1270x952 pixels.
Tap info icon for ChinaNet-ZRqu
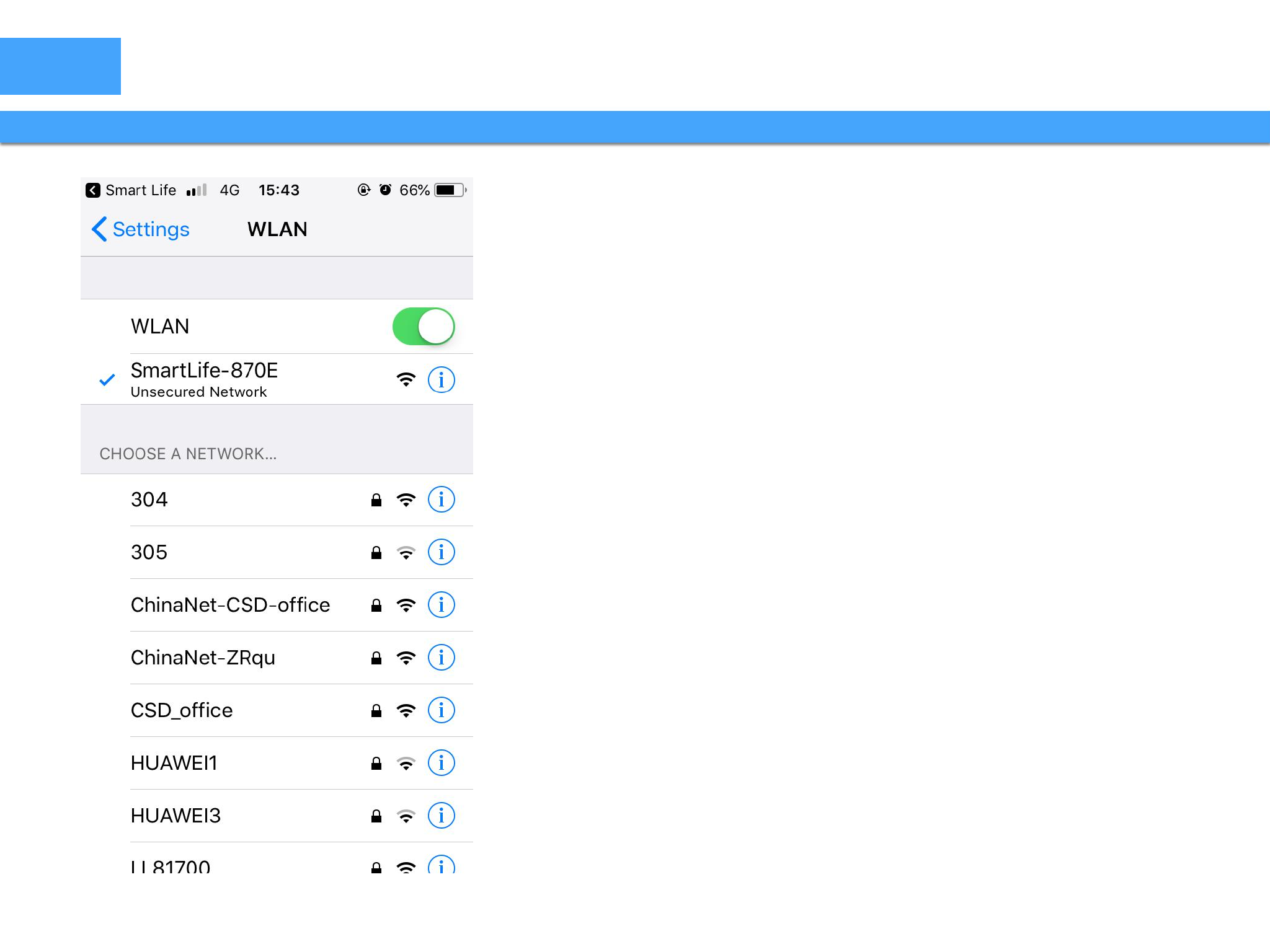tap(441, 658)
